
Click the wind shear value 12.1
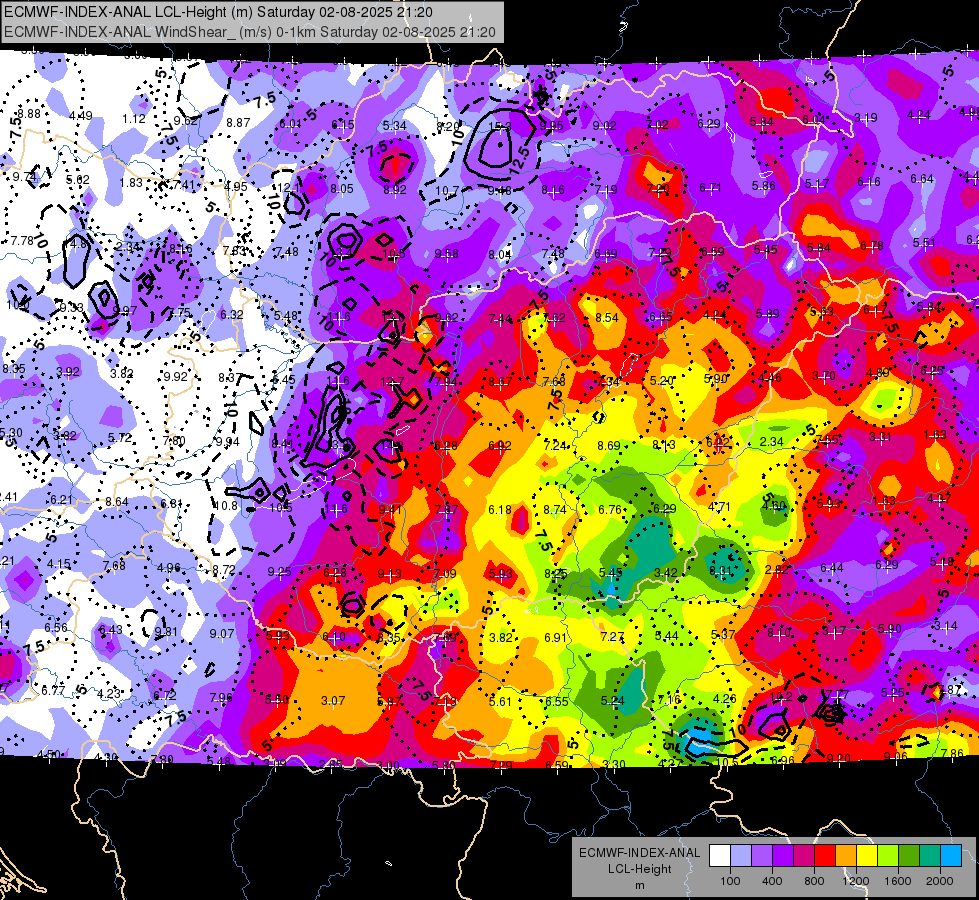click(288, 187)
